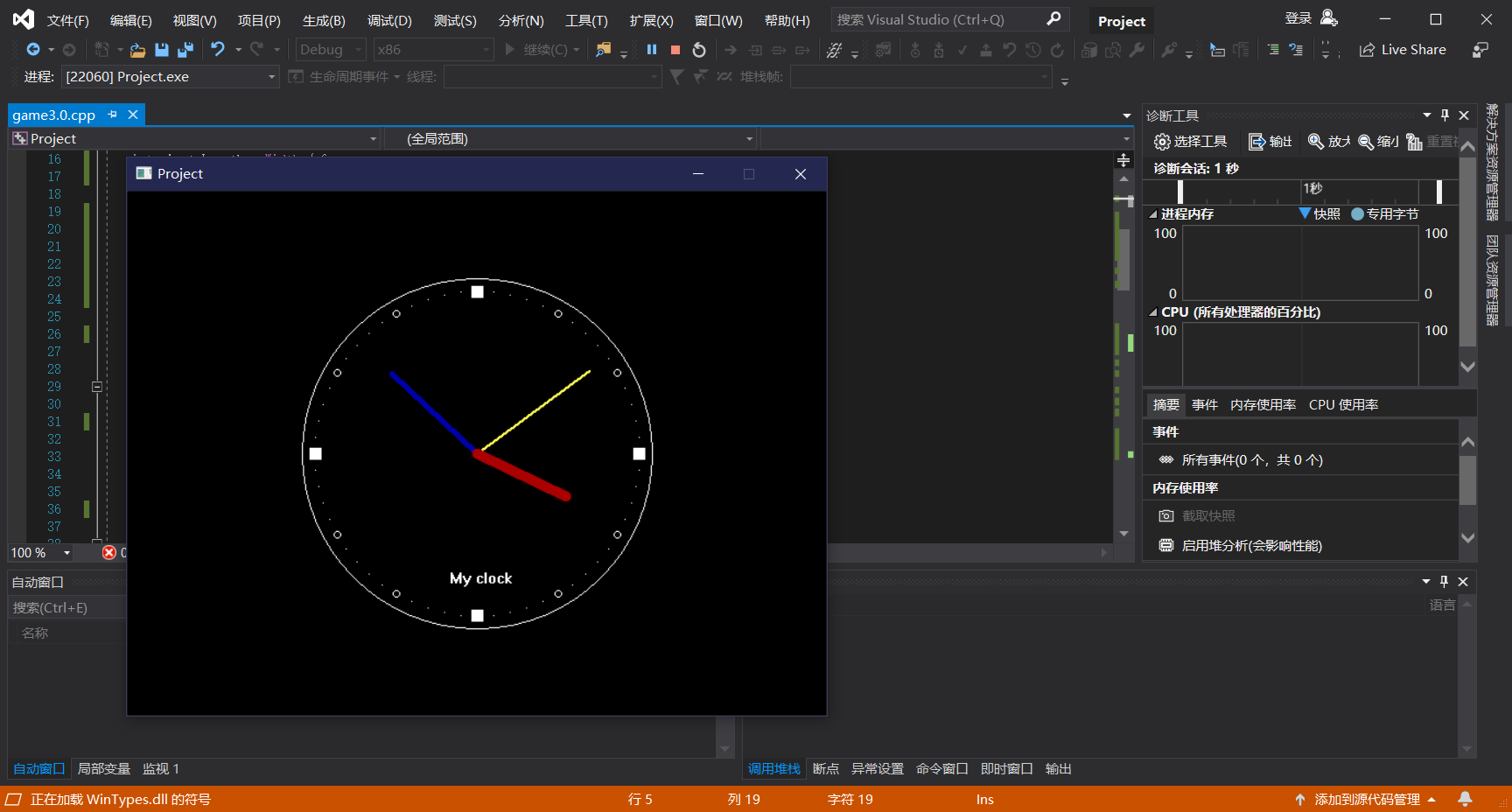
Task: Click the Save file icon
Action: [x=161, y=50]
